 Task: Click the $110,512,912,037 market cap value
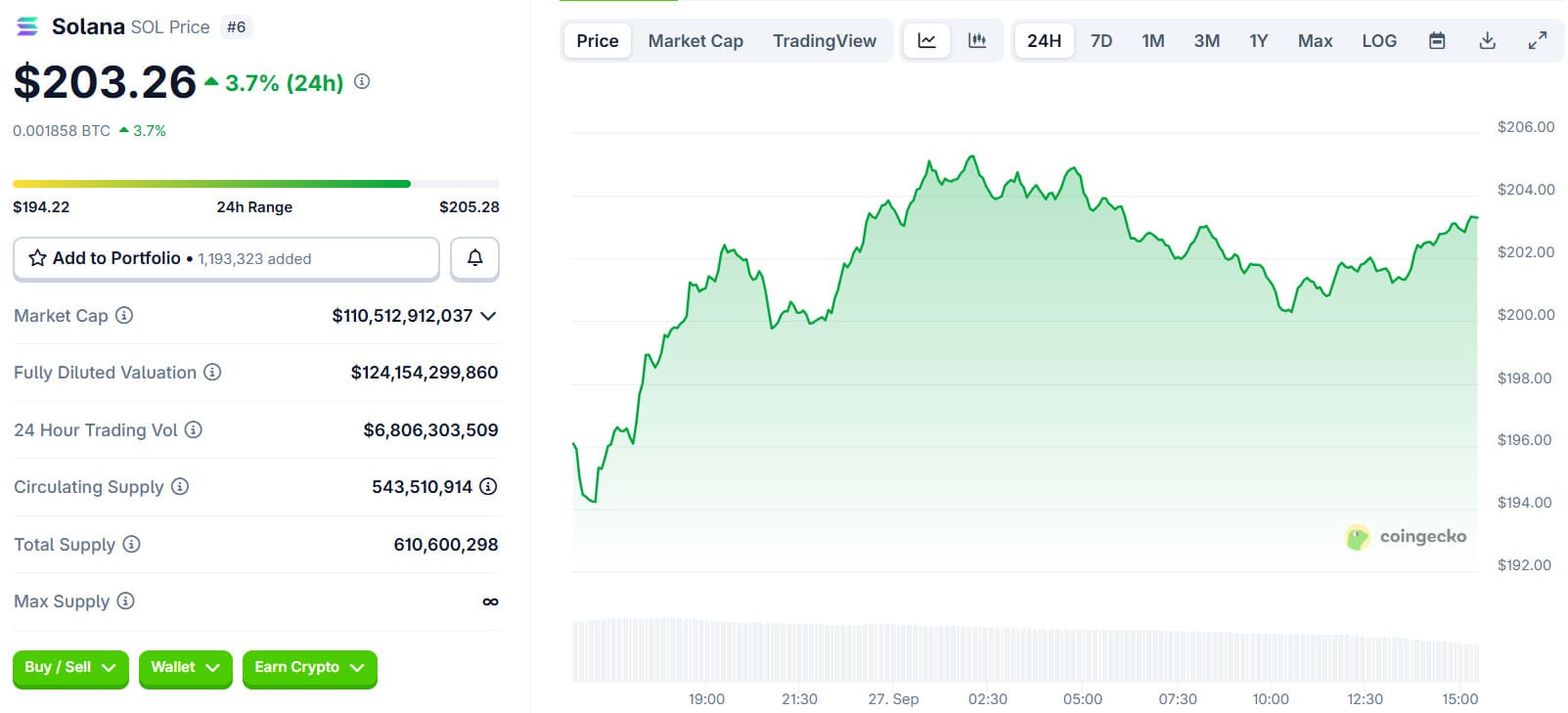(402, 316)
